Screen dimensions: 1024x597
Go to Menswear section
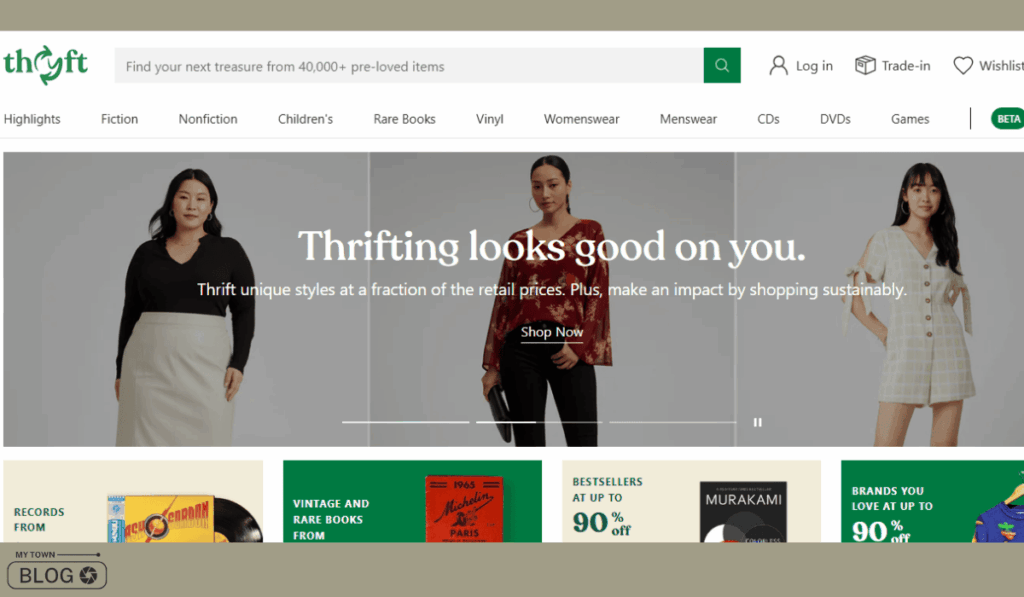point(688,119)
